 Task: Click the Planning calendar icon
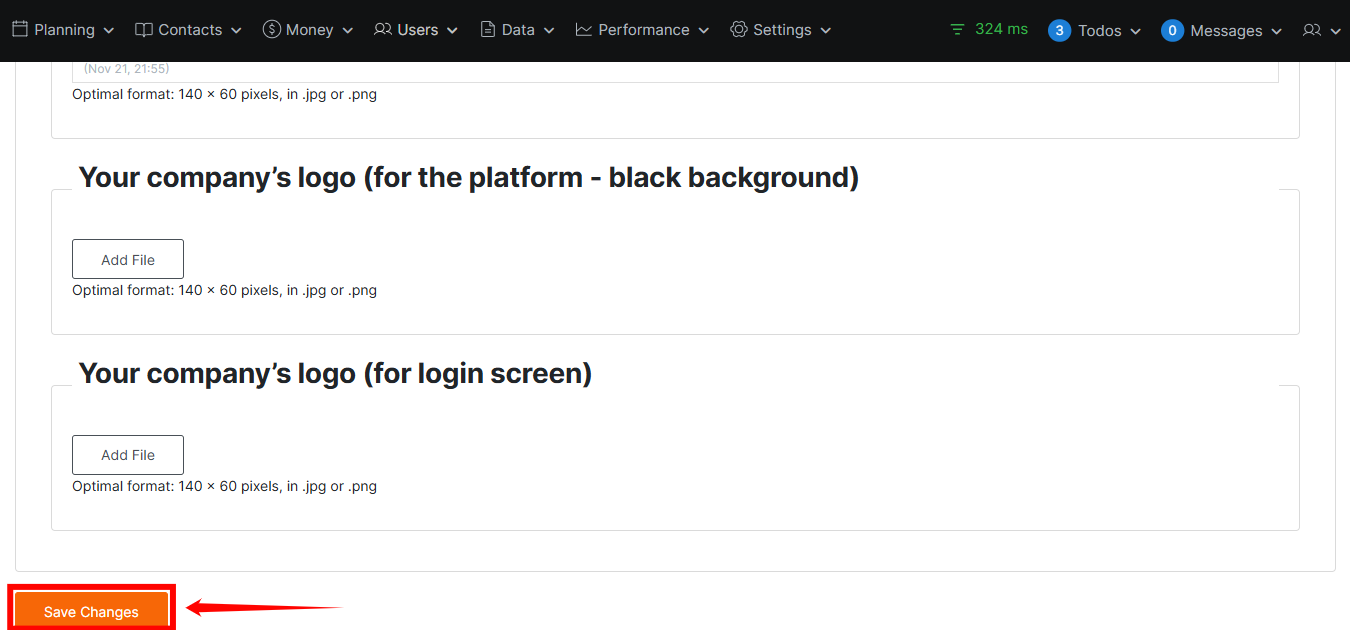pyautogui.click(x=20, y=30)
